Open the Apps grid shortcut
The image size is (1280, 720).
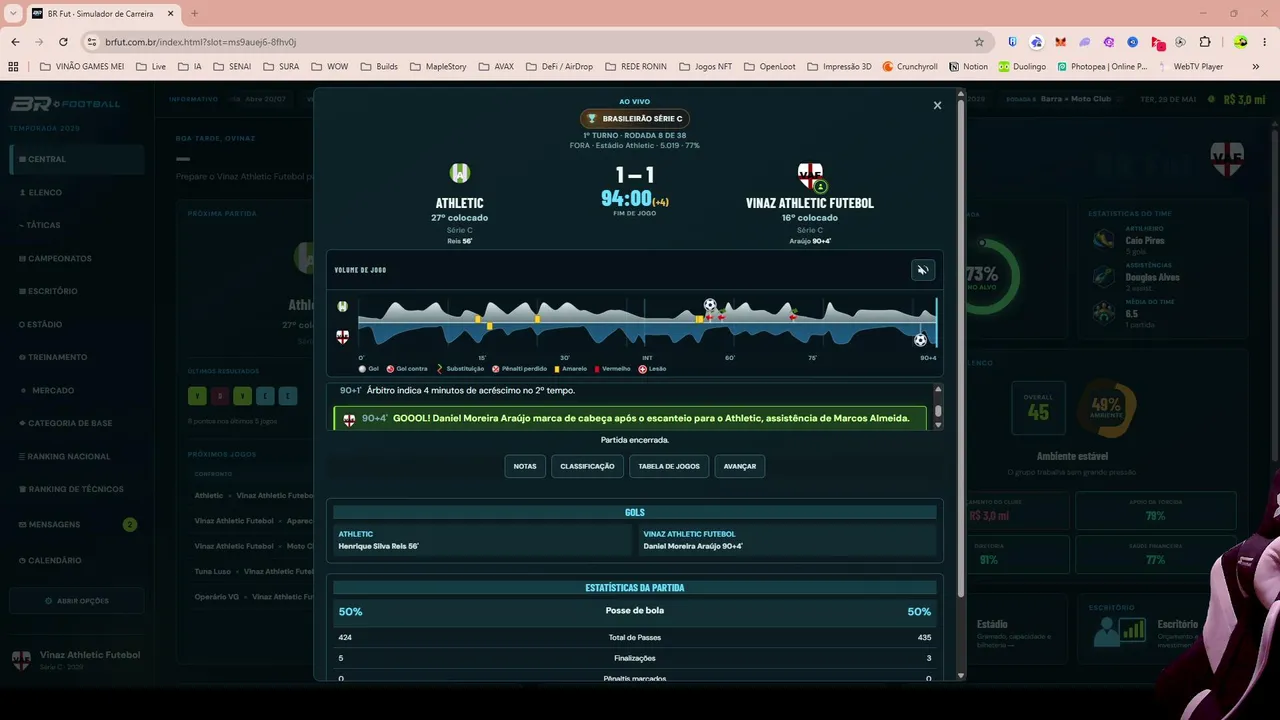coord(13,67)
